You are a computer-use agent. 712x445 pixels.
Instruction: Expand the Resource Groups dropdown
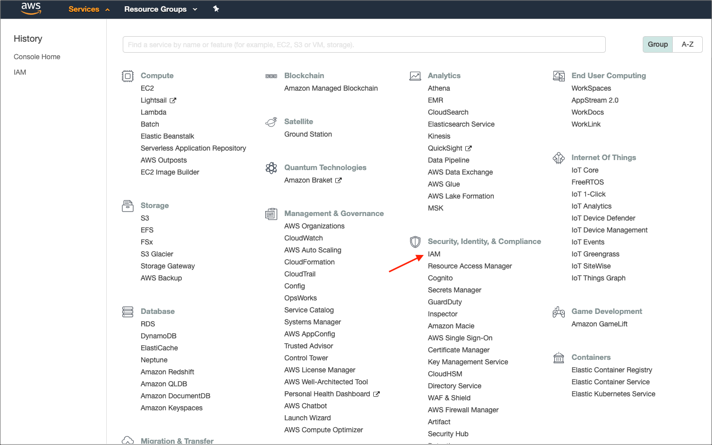coord(160,9)
